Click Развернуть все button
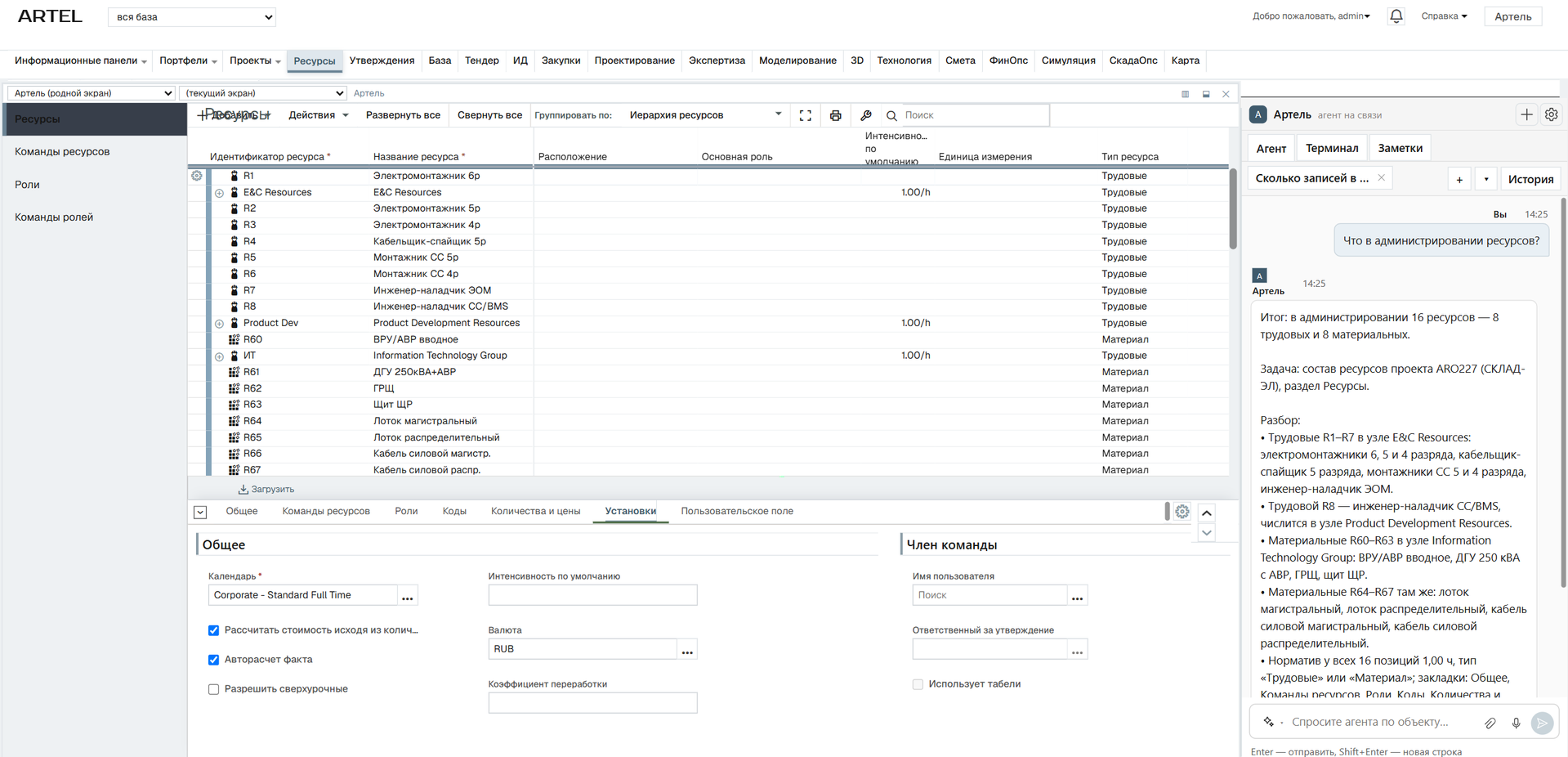This screenshot has width=1568, height=757. coord(403,115)
